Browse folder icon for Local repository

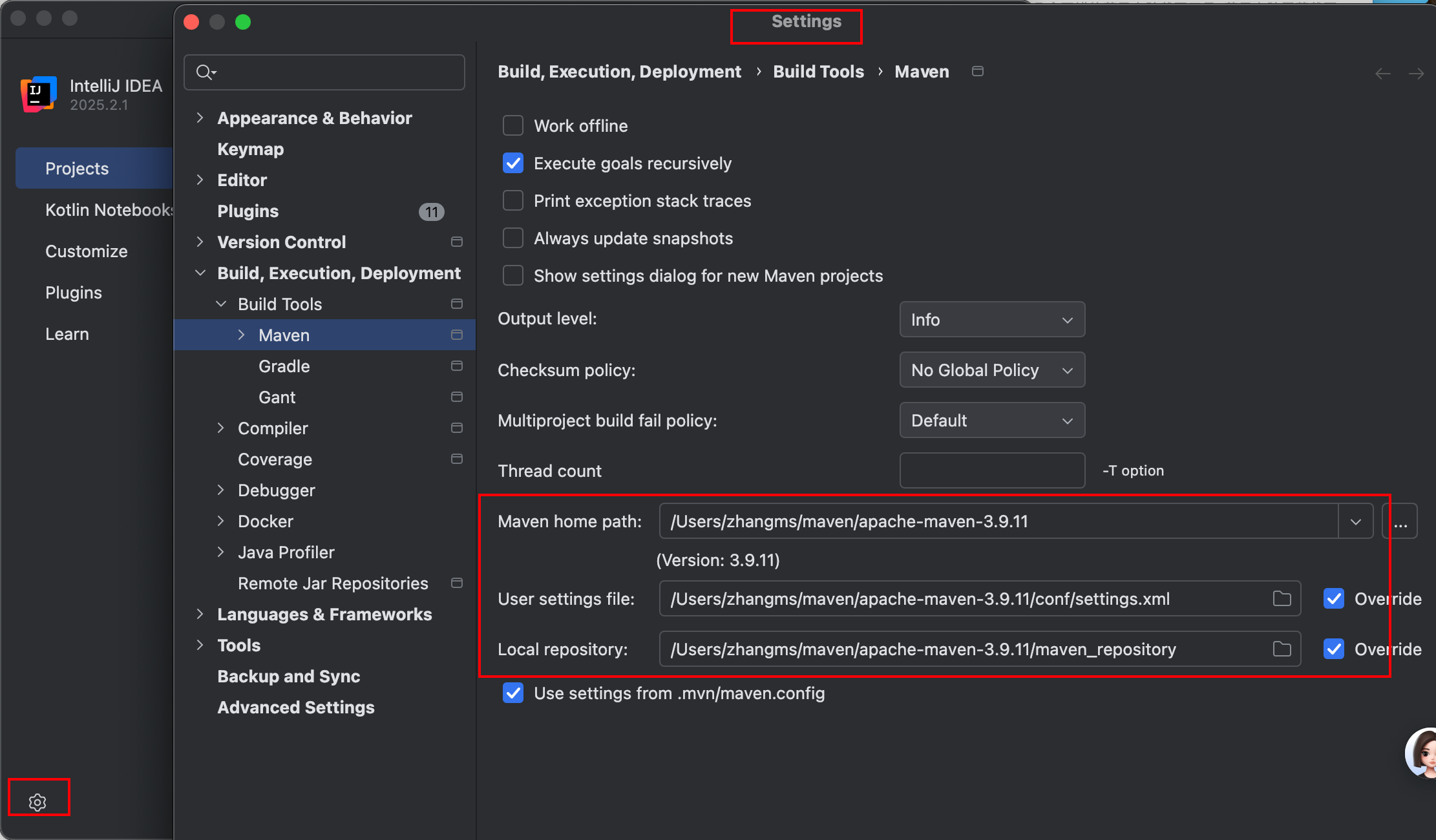[x=1282, y=649]
